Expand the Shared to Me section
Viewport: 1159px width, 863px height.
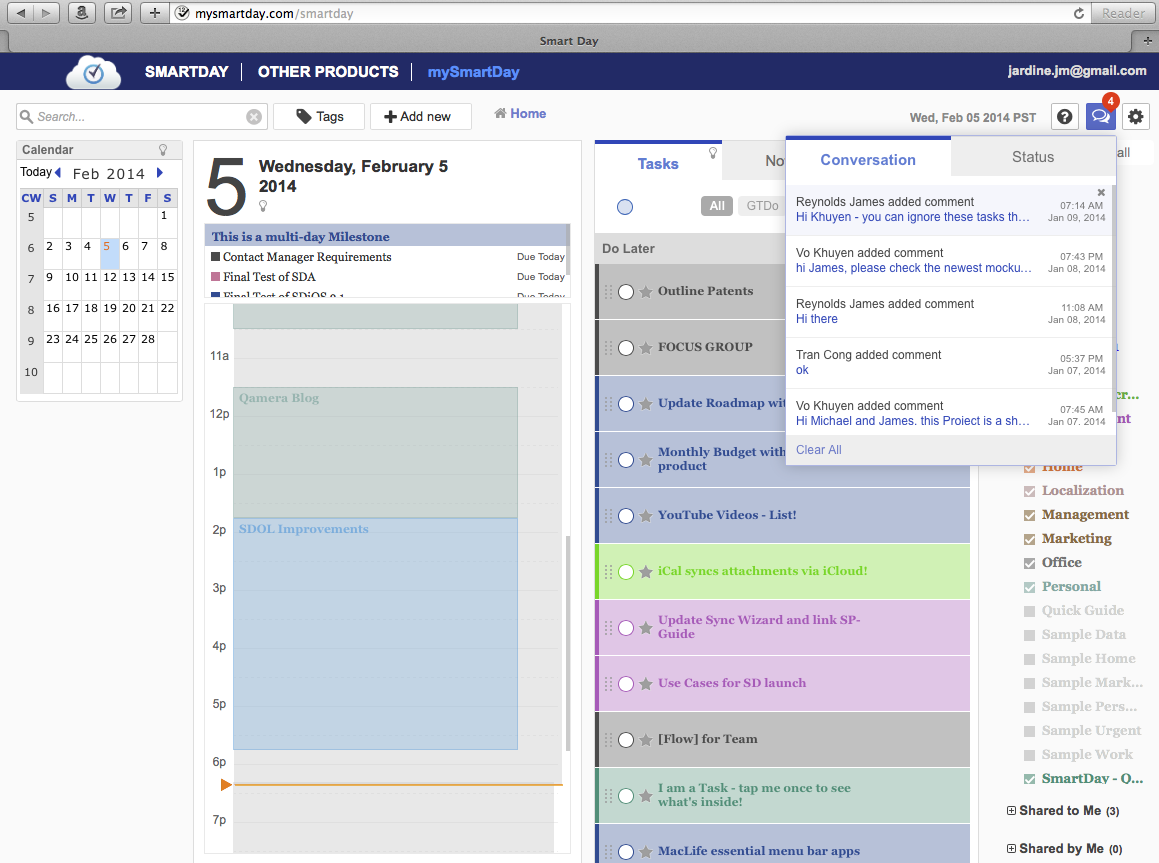pos(1011,811)
